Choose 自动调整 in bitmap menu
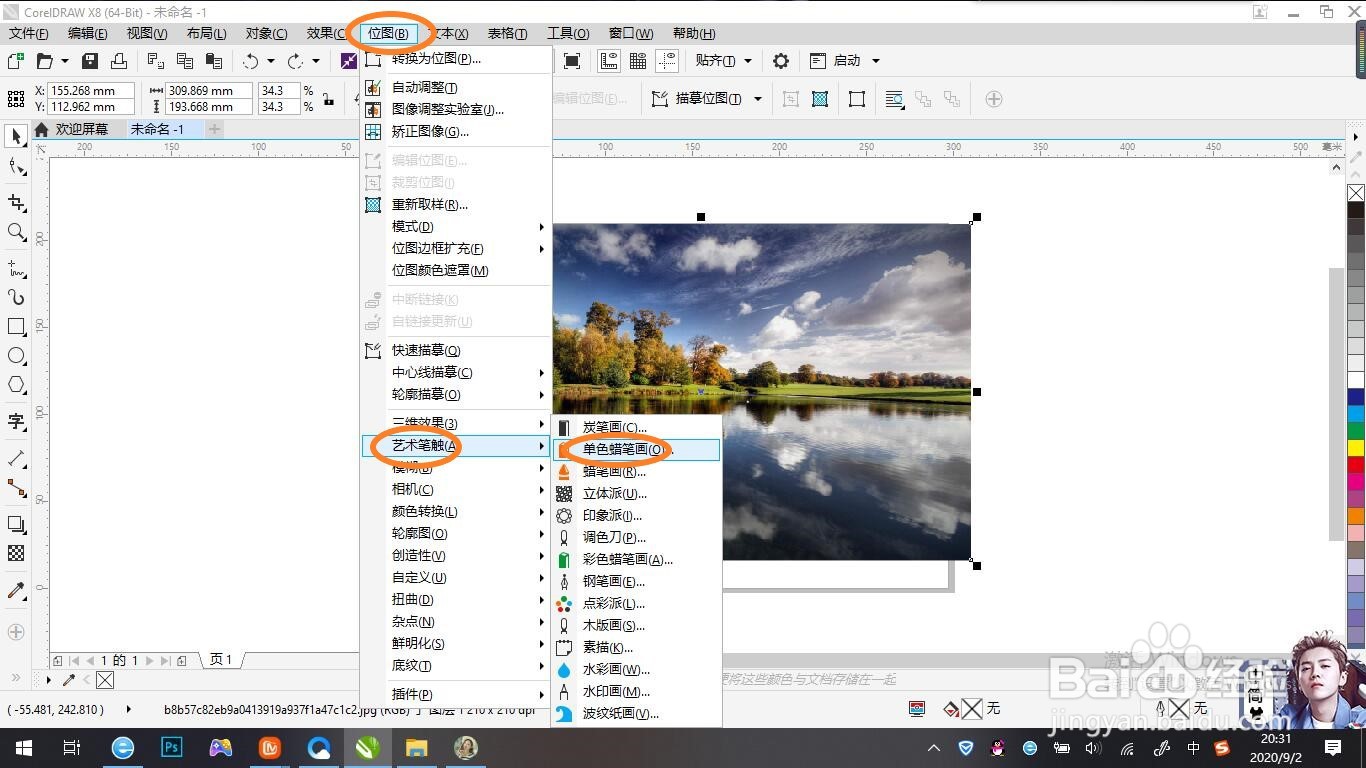Screen dimensions: 1366x768 (457, 88)
